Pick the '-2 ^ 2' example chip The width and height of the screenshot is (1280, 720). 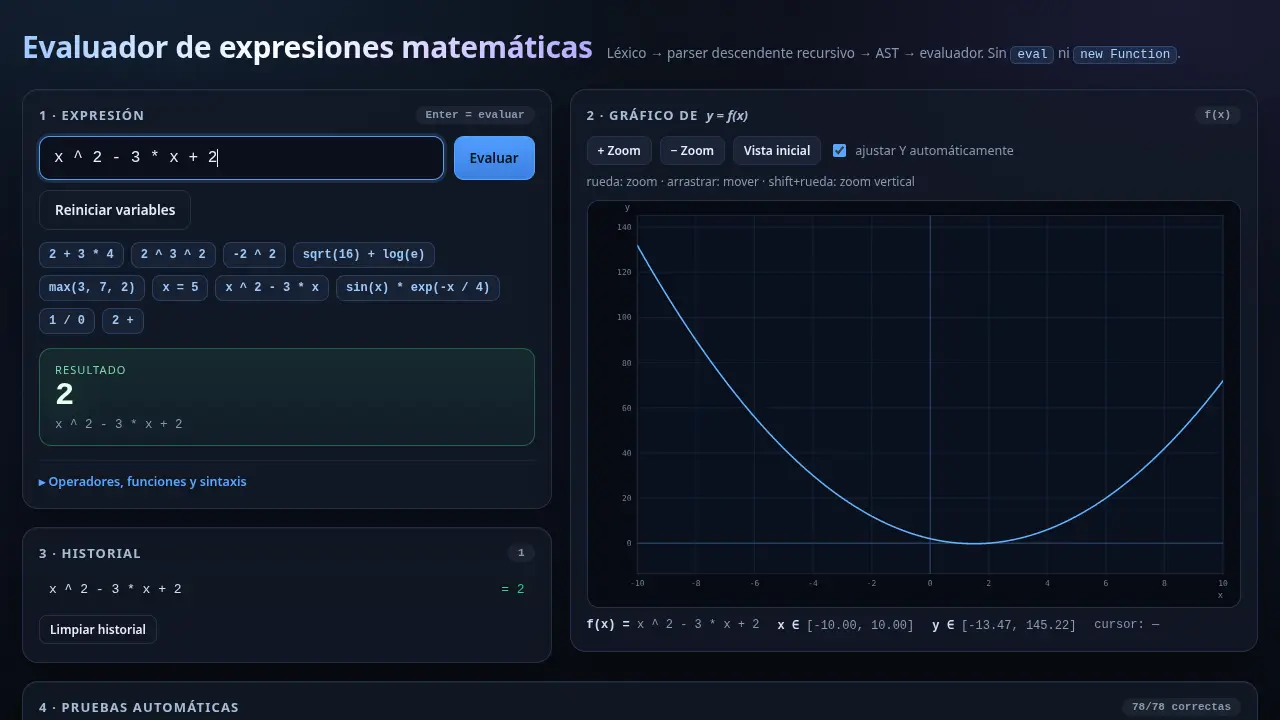[x=255, y=255]
